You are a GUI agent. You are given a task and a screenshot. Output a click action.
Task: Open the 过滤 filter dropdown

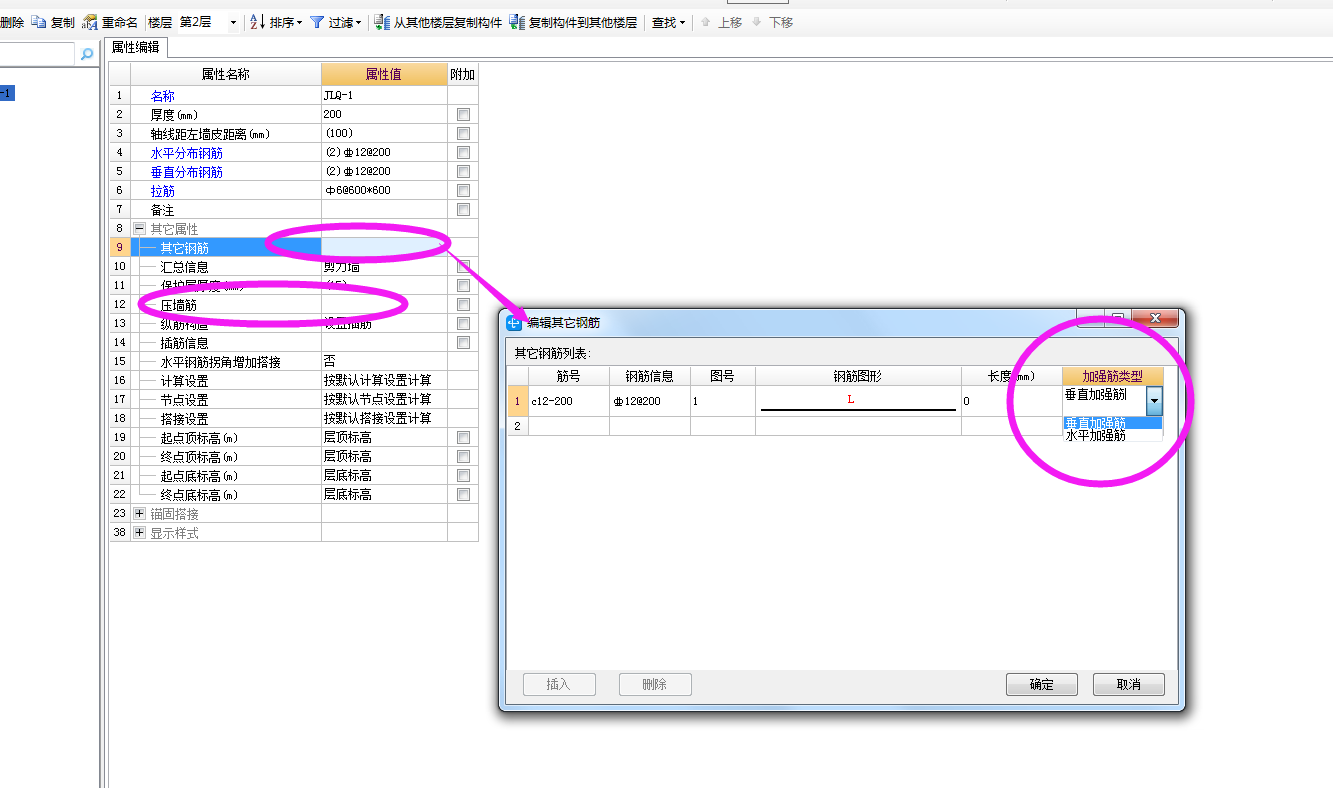click(336, 22)
